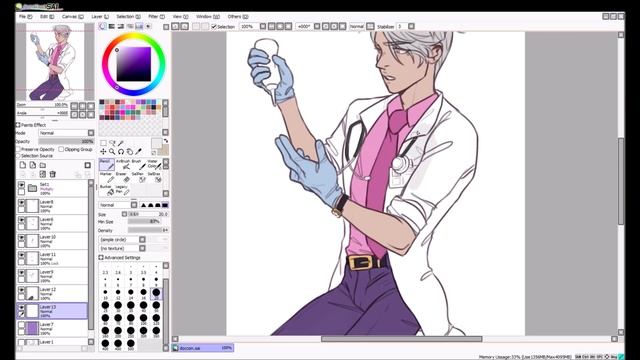
Task: Open the brush blend mode Normal dropdown
Action: tap(118, 205)
